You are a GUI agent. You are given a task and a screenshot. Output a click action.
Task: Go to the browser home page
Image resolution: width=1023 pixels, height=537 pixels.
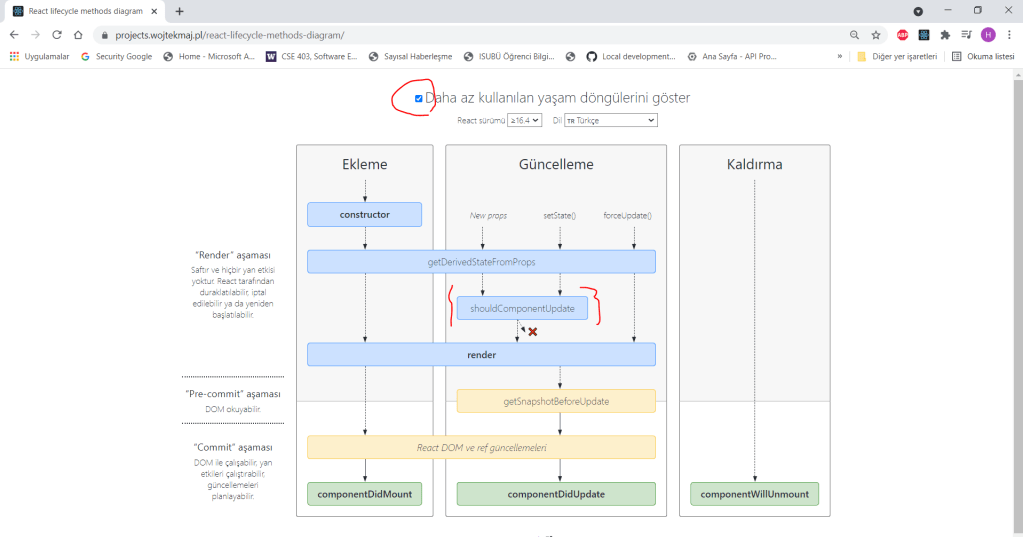click(x=79, y=34)
